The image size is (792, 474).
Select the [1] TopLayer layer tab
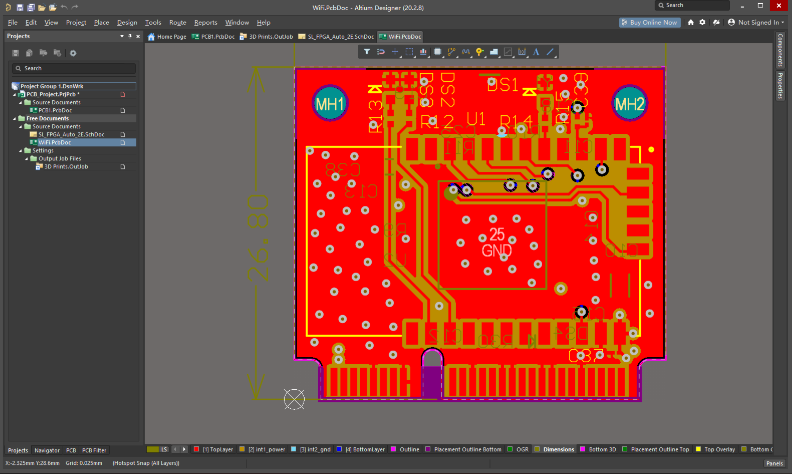point(214,449)
